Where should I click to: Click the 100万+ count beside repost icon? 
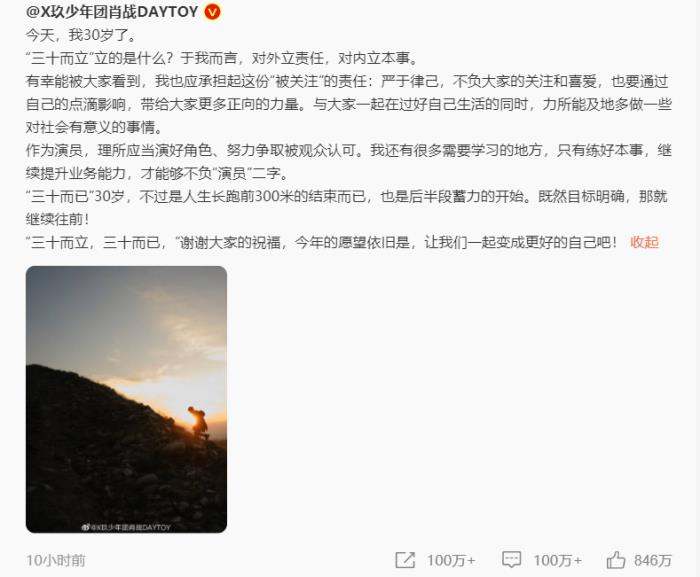coord(451,560)
